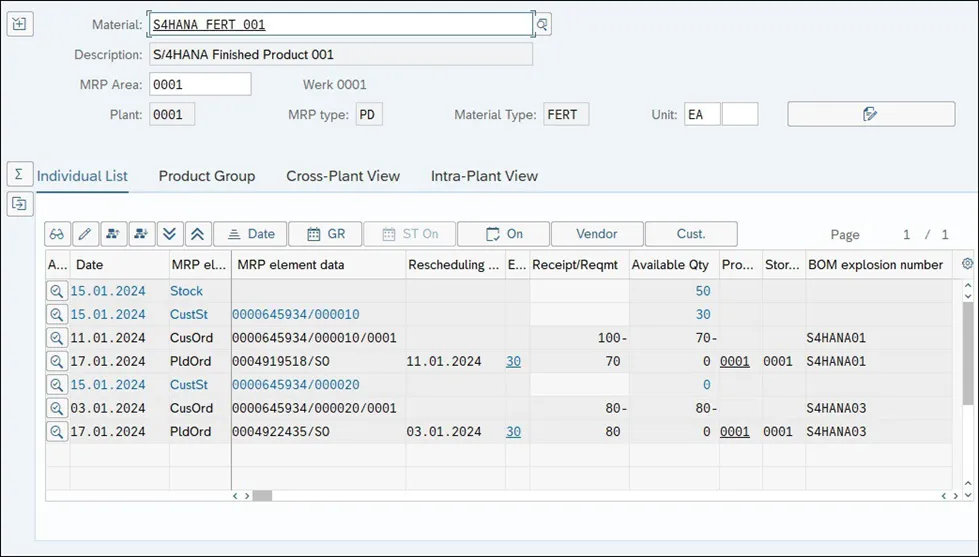979x557 pixels.
Task: Click production plant 0001 link in last row
Action: pyautogui.click(x=735, y=431)
